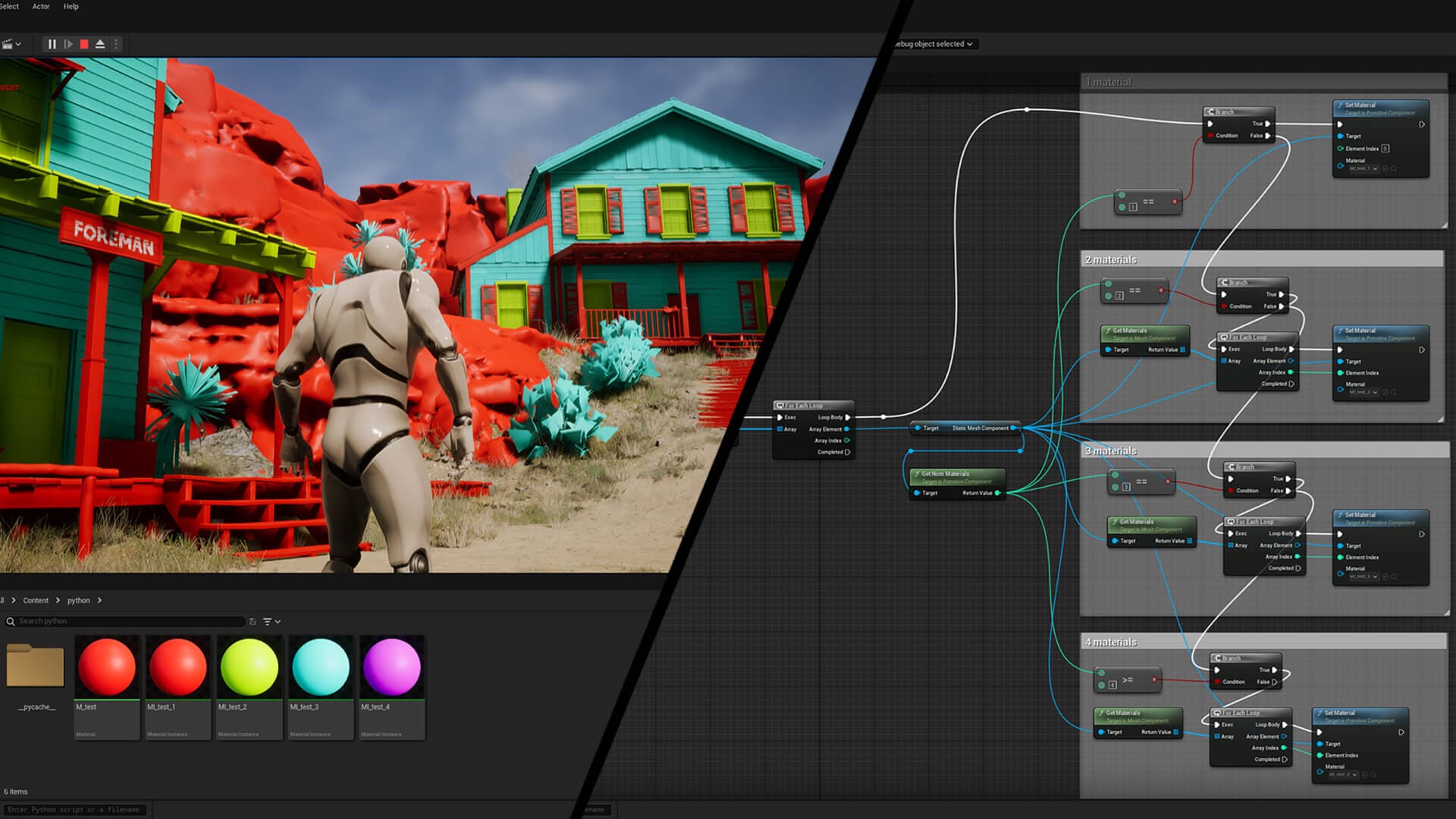This screenshot has height=819, width=1456.
Task: Open the Actor menu
Action: tap(41, 6)
